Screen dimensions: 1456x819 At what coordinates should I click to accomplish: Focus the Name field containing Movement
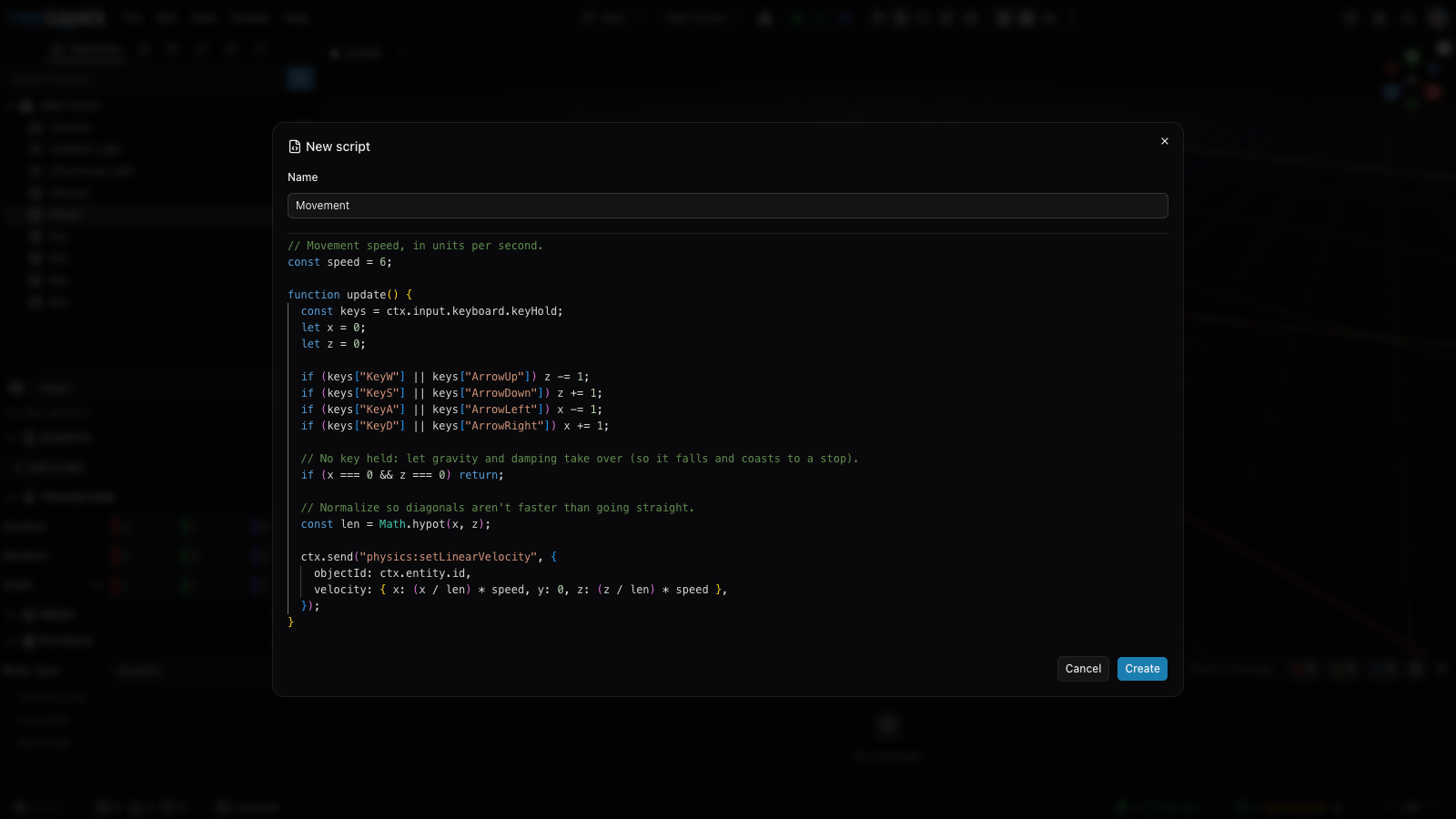click(x=728, y=206)
